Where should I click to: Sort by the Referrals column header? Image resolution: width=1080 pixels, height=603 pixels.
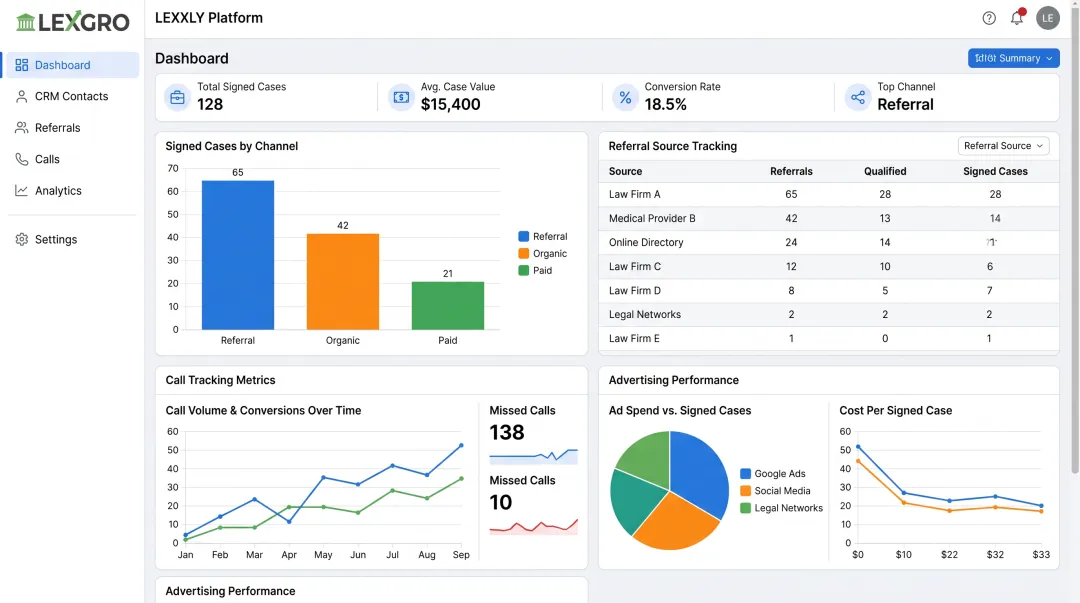pyautogui.click(x=791, y=172)
